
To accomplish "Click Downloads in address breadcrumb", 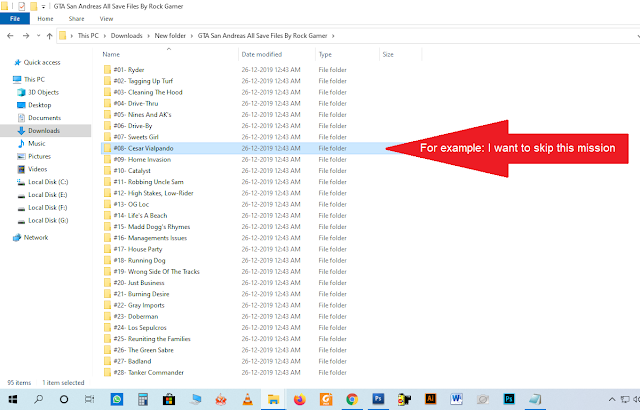I will [127, 36].
